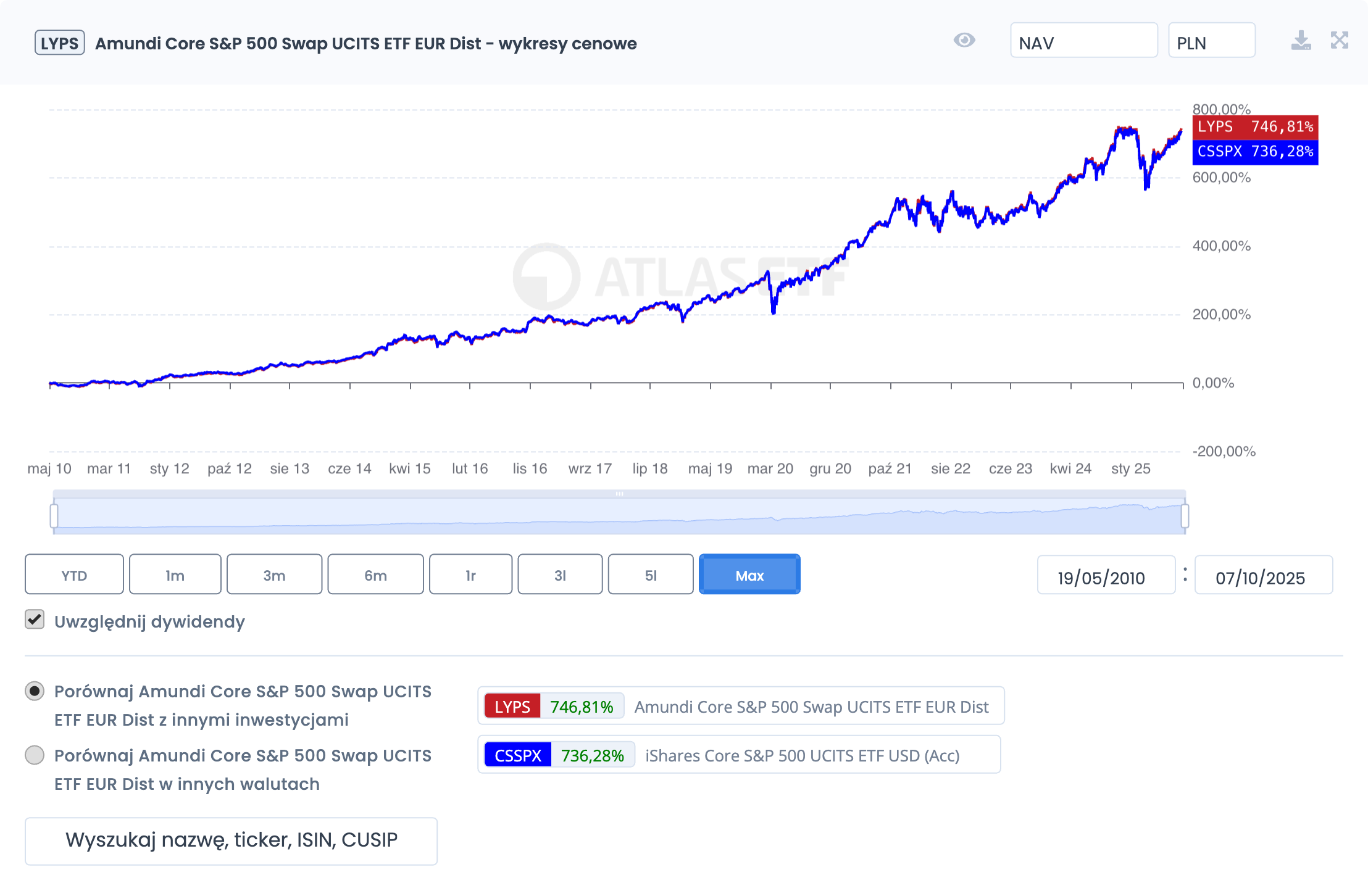Click the blue CSSPX chart value label
Image resolution: width=1368 pixels, height=896 pixels.
[1254, 152]
